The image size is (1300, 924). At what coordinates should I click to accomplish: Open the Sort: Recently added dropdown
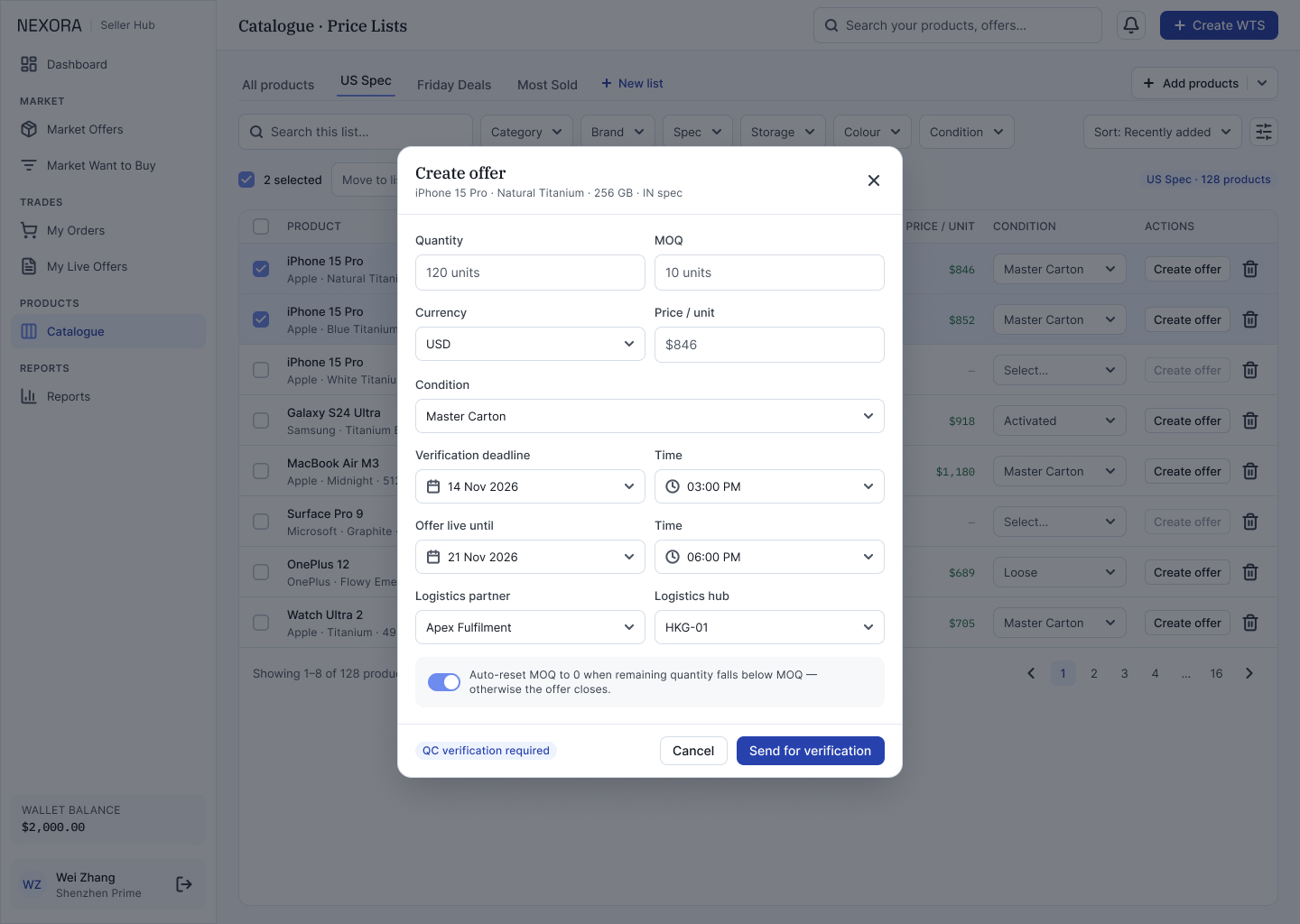tap(1162, 132)
